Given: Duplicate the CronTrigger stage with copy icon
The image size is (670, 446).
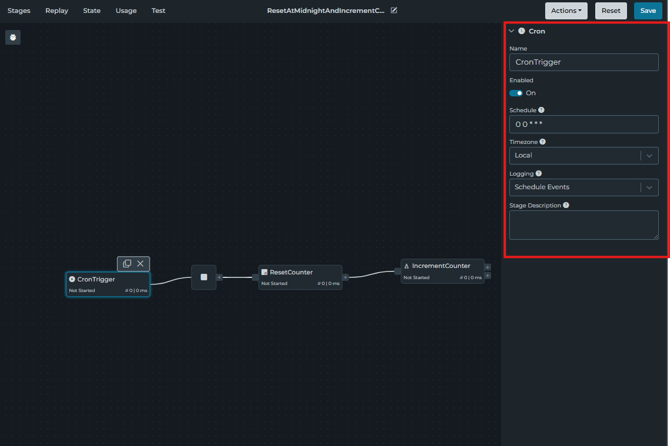Looking at the screenshot, I should click(127, 264).
